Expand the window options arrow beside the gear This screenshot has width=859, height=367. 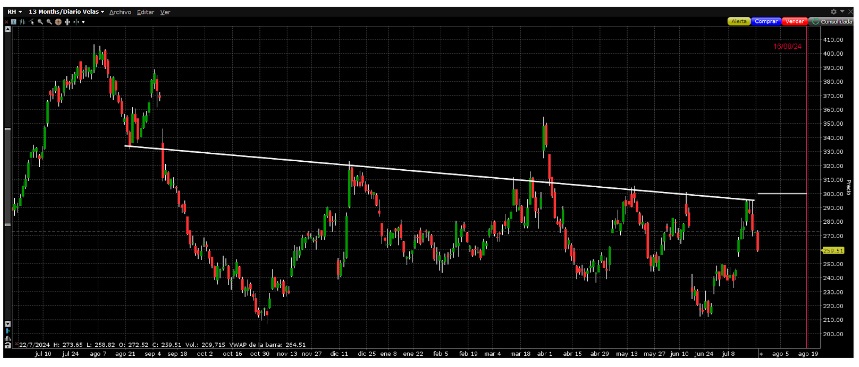click(x=841, y=12)
